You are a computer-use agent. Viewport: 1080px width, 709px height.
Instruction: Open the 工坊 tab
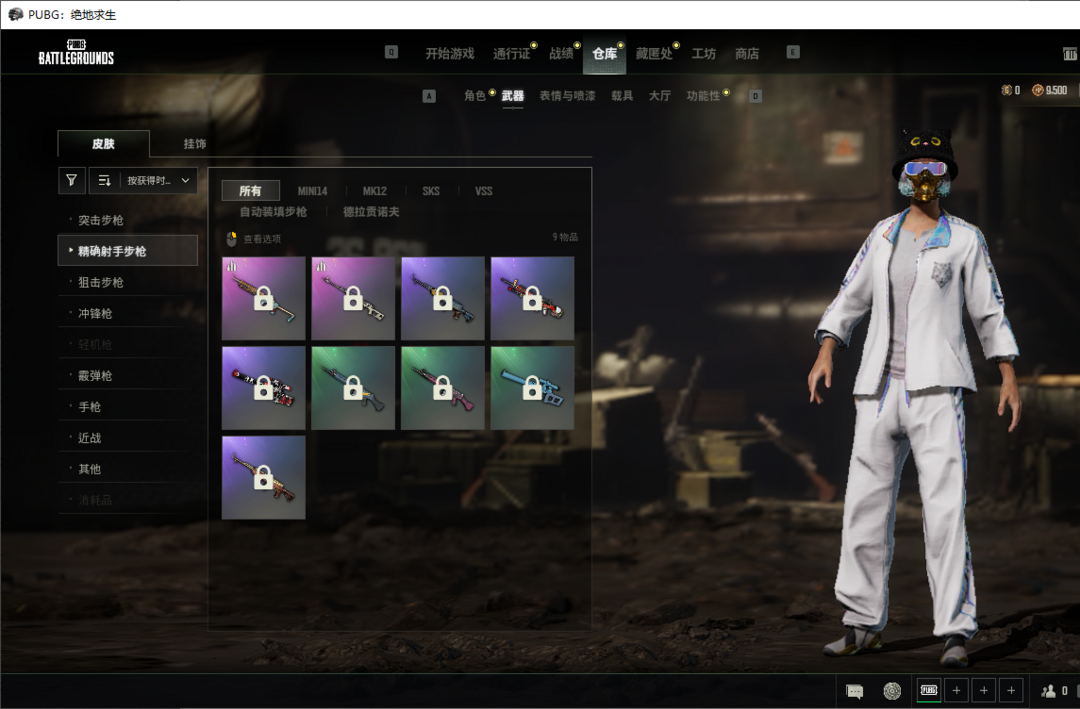click(x=704, y=54)
